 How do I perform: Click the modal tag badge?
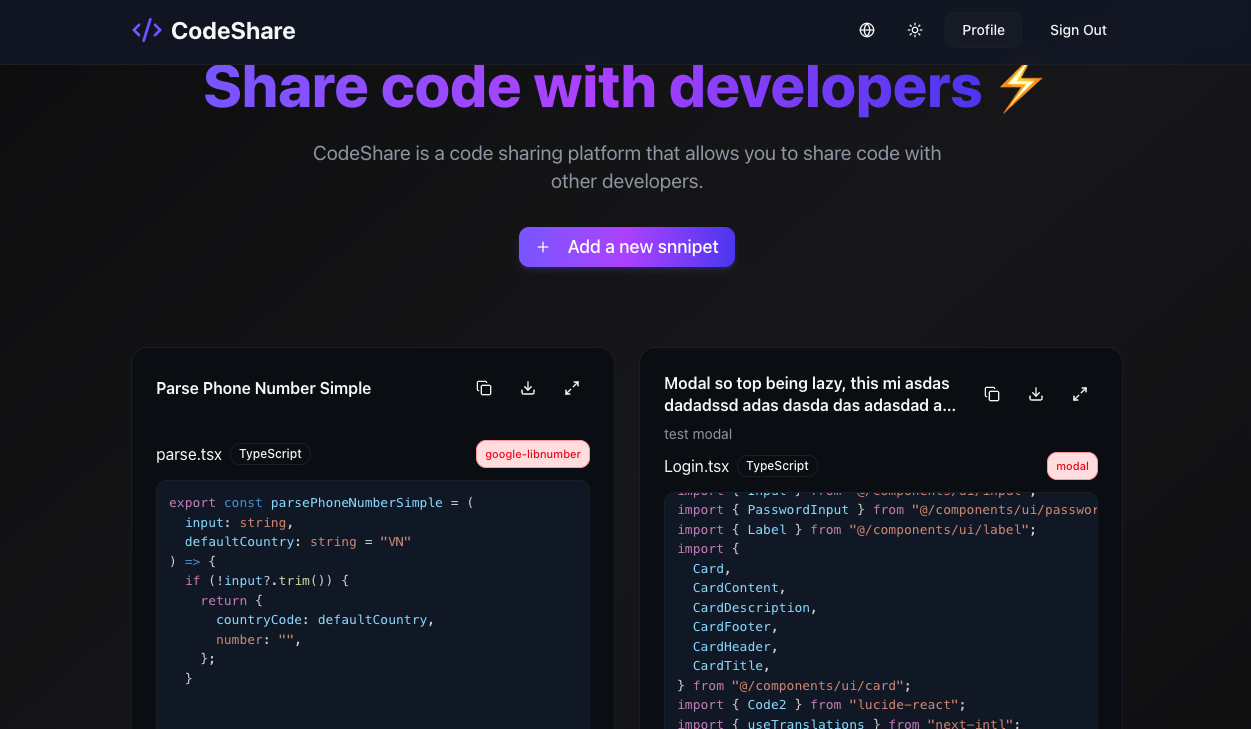tap(1072, 466)
